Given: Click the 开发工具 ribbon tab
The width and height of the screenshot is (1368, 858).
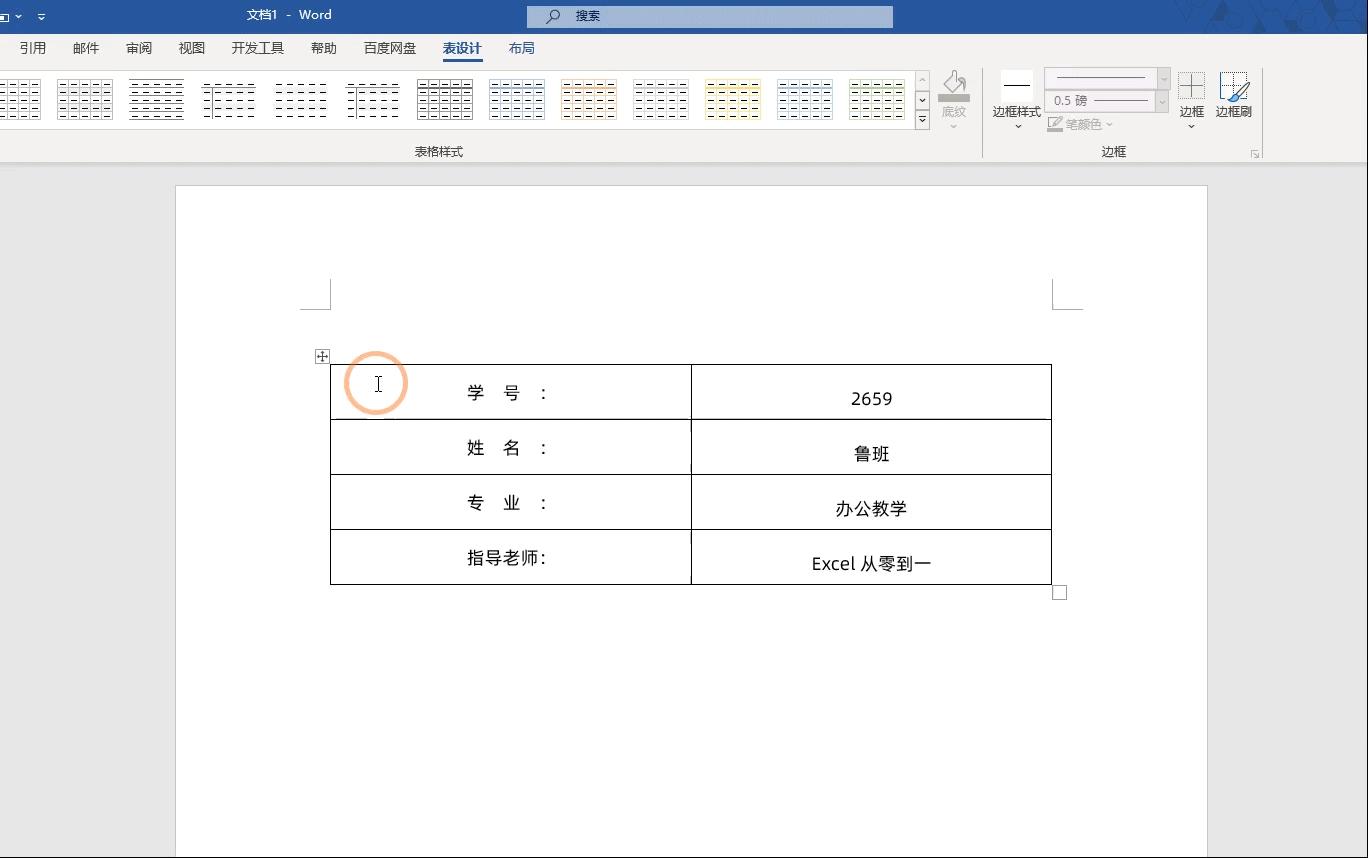Looking at the screenshot, I should pos(257,48).
